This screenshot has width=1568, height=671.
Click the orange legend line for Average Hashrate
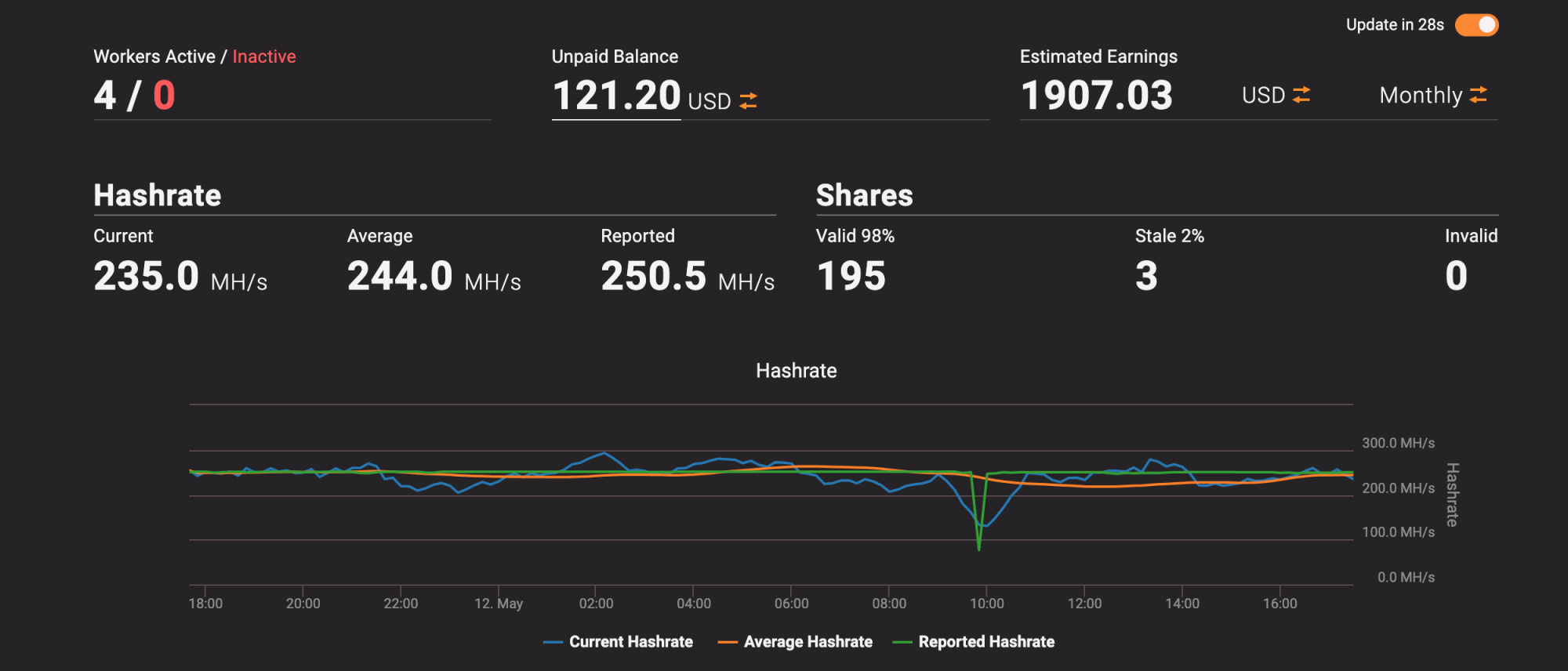click(x=728, y=643)
